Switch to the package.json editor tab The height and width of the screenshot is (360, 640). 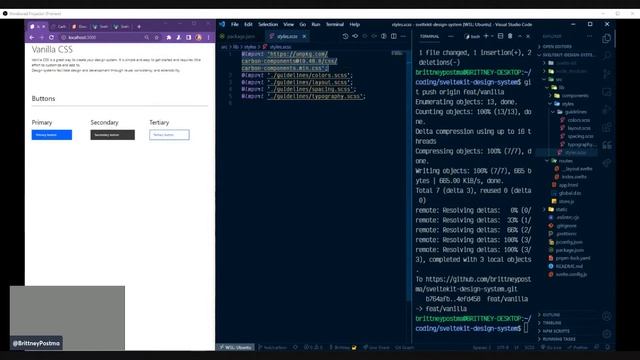(240, 36)
